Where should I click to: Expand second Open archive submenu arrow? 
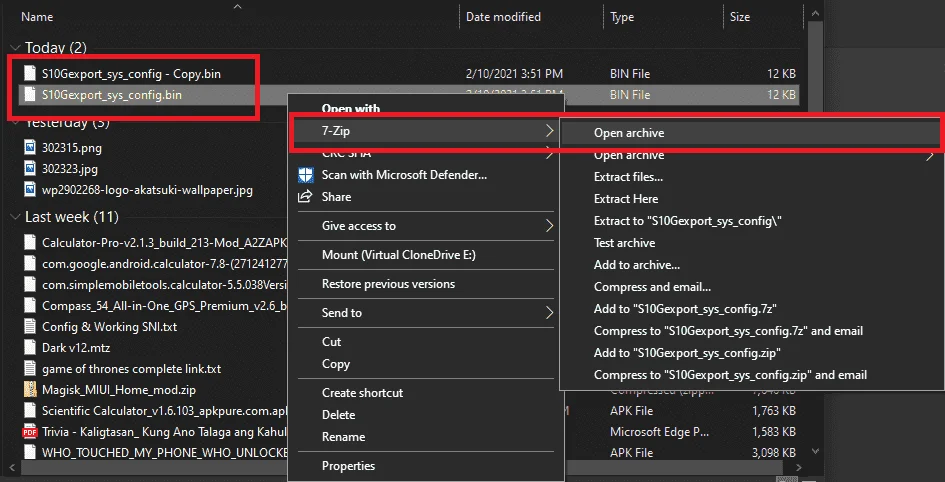tap(932, 155)
